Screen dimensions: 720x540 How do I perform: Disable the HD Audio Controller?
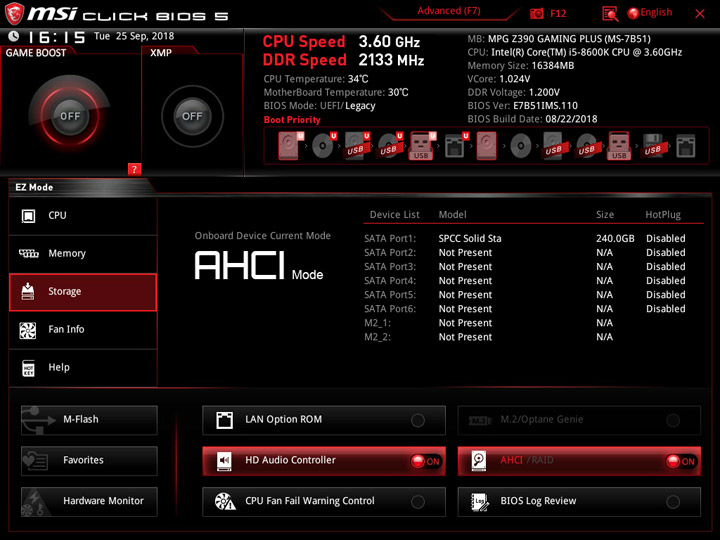point(324,461)
